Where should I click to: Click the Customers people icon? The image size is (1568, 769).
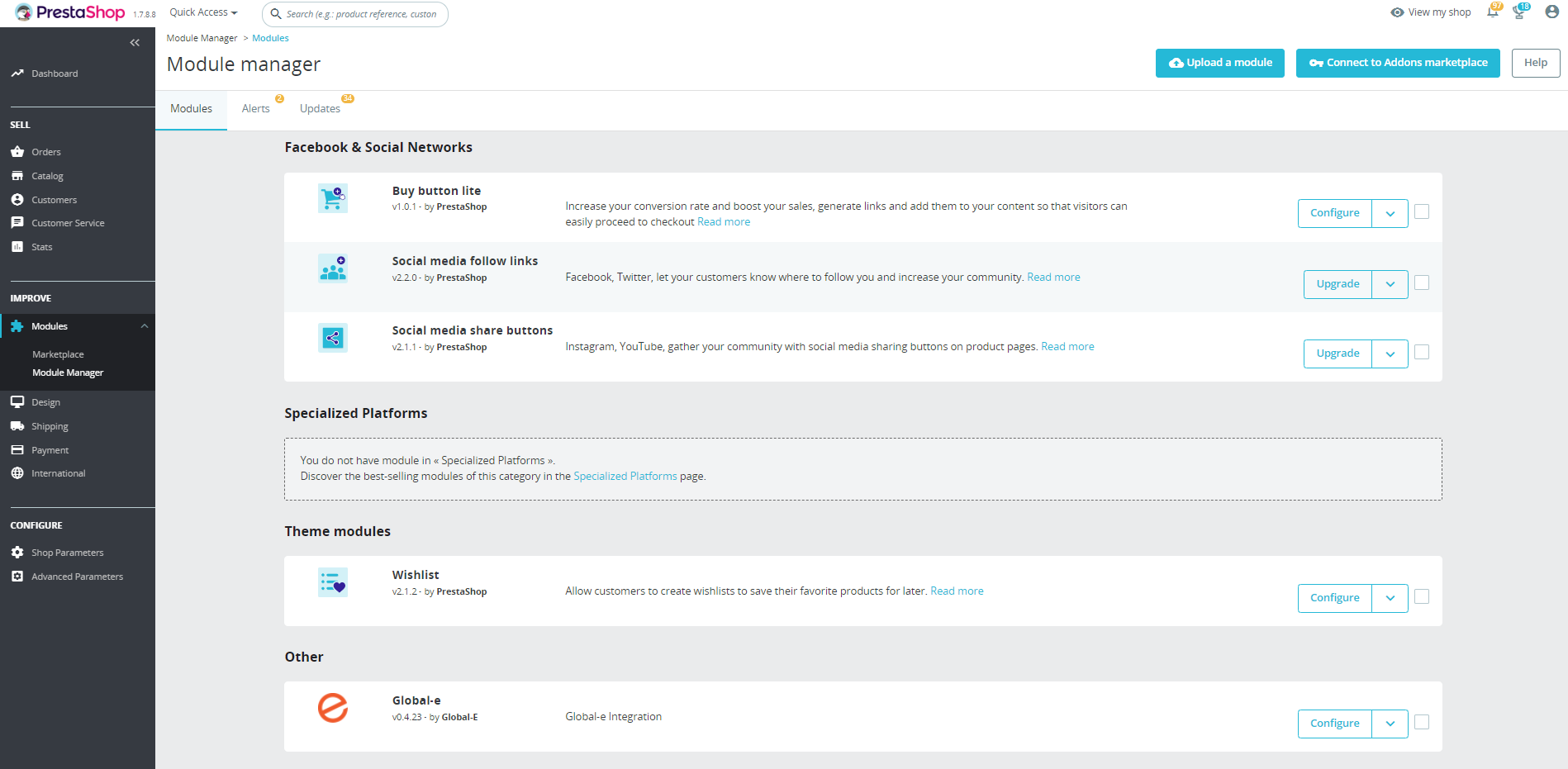click(17, 199)
